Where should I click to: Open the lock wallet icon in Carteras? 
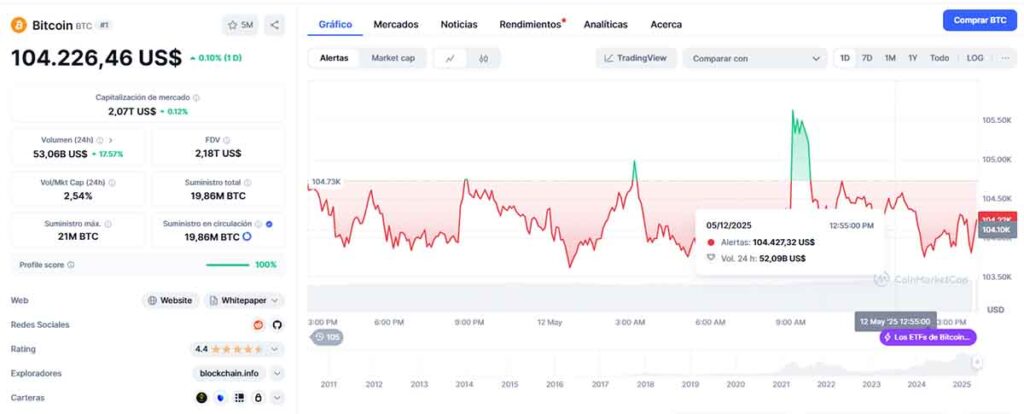[259, 397]
